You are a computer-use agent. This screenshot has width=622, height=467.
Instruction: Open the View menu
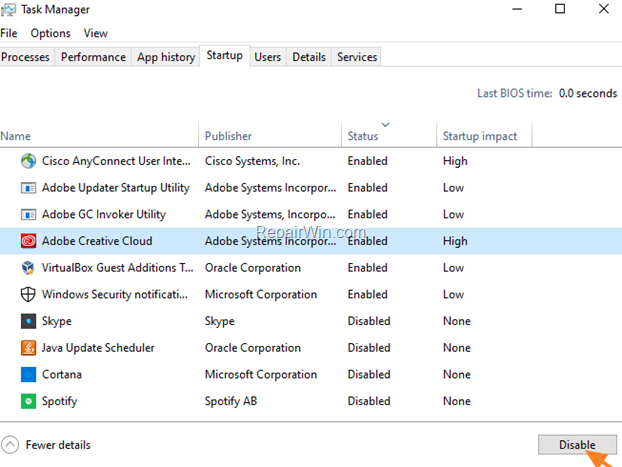[96, 33]
